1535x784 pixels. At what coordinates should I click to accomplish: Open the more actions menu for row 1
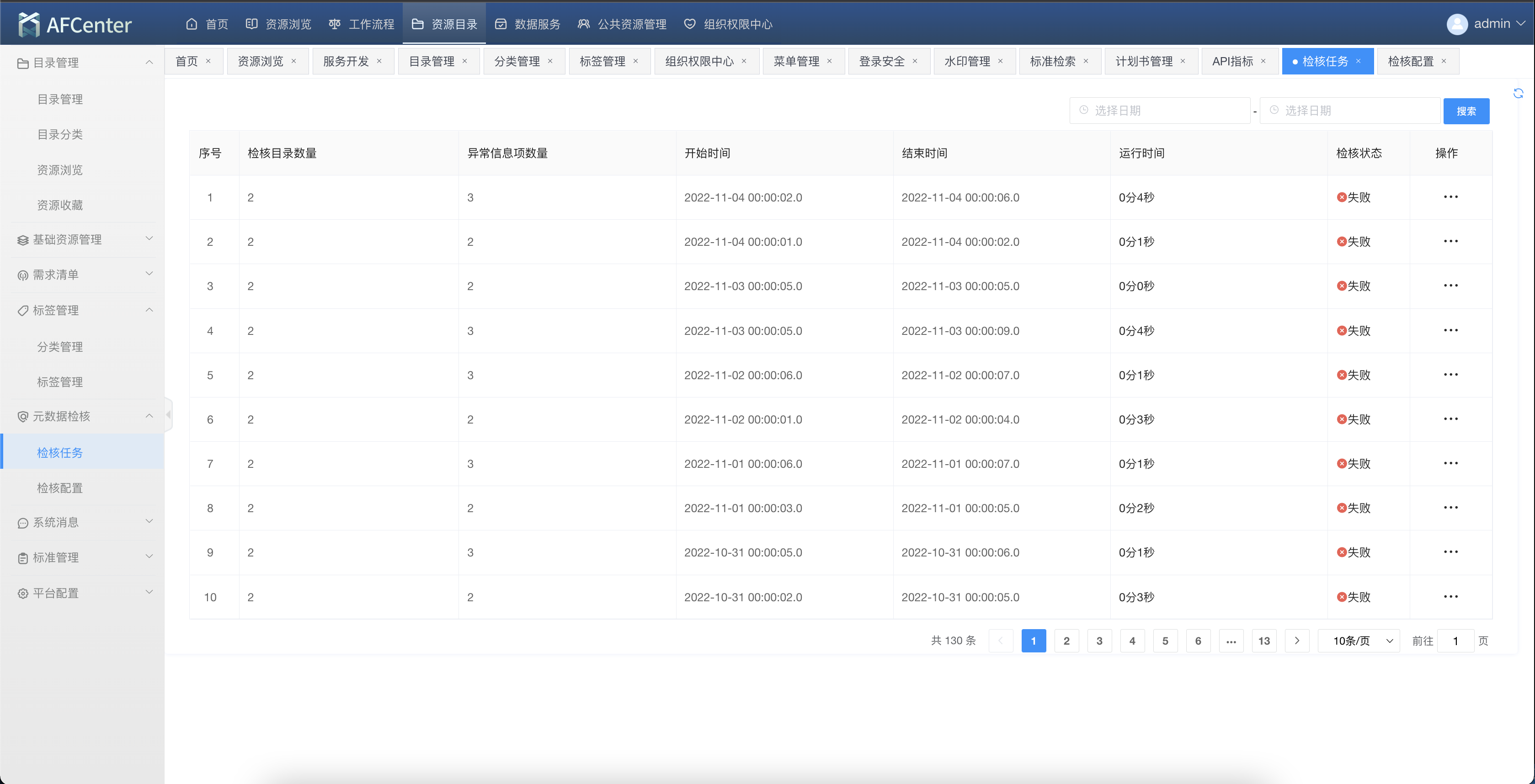[1450, 196]
